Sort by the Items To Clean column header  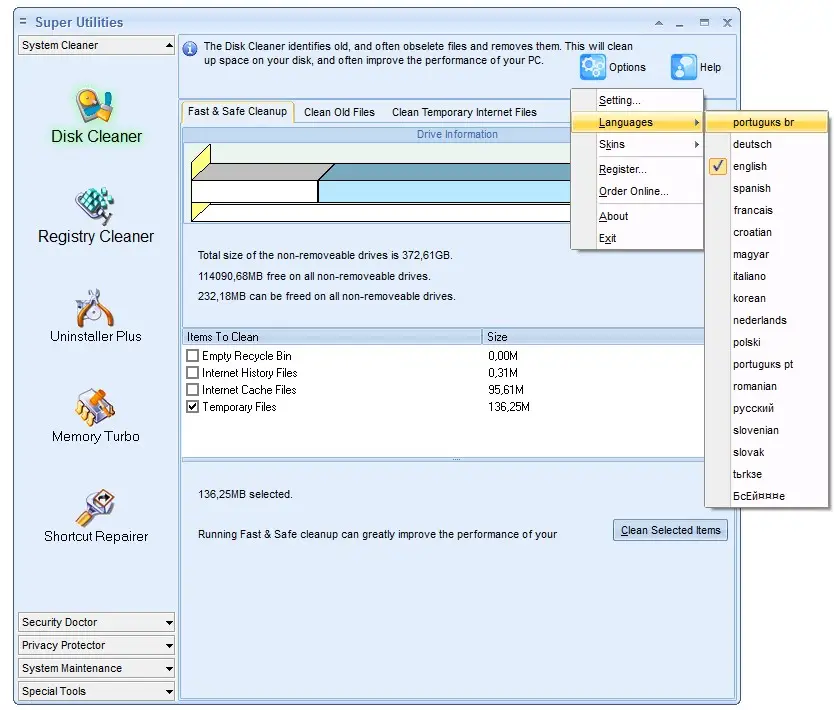[332, 337]
